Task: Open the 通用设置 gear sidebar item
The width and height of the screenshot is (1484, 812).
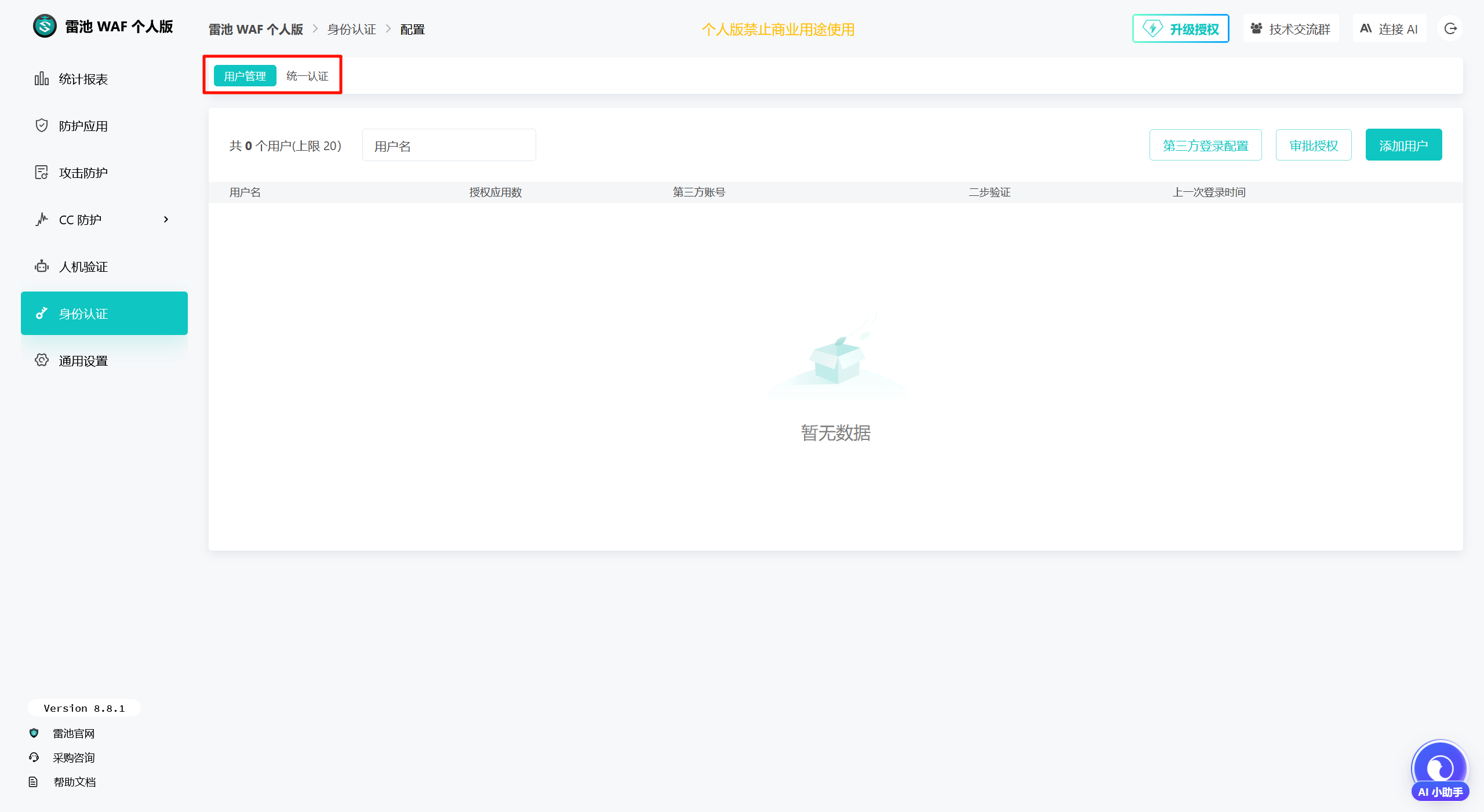Action: [x=83, y=361]
